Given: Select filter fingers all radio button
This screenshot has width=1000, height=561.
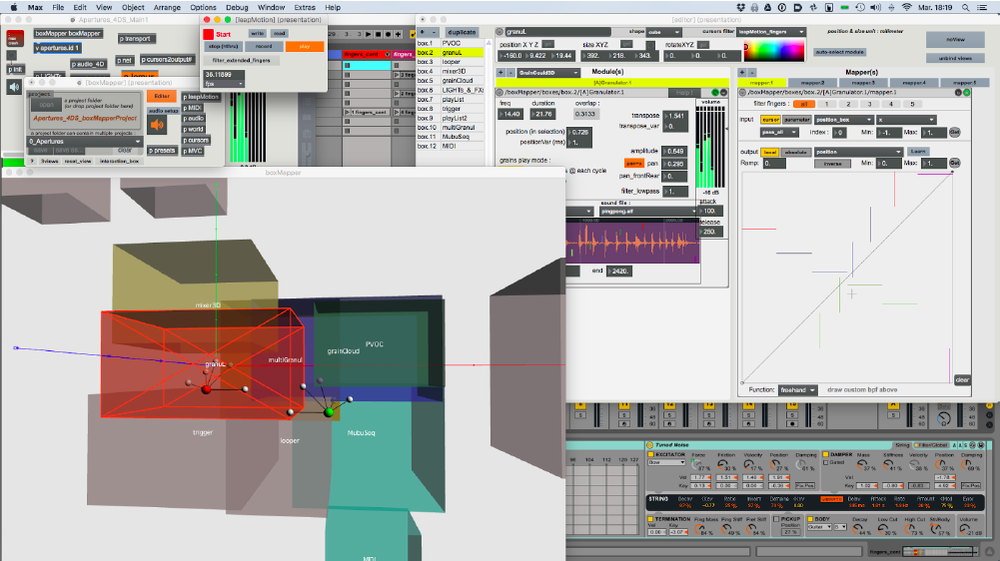Looking at the screenshot, I should 804,104.
